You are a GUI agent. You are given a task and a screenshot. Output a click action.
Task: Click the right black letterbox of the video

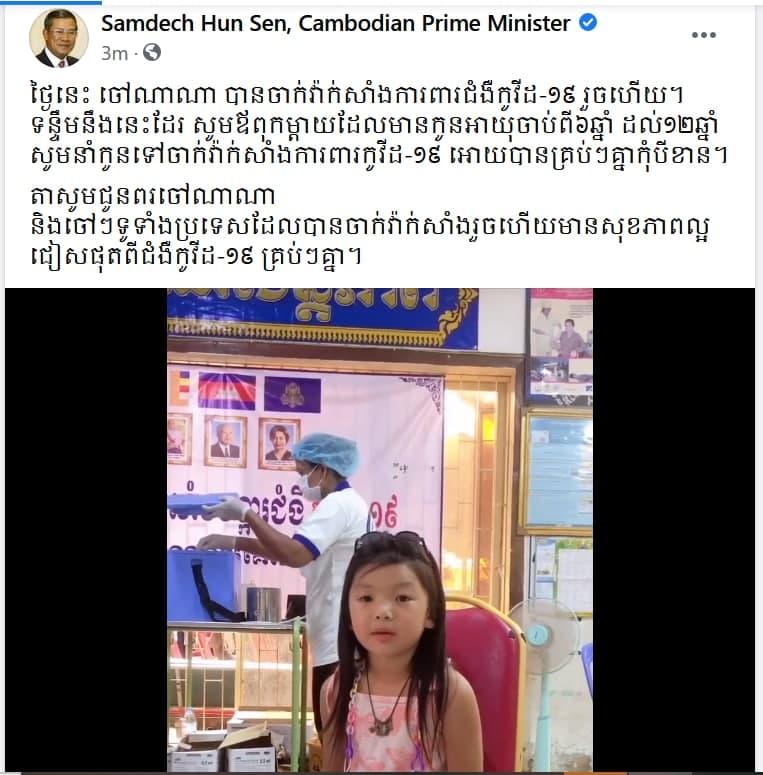click(x=674, y=529)
